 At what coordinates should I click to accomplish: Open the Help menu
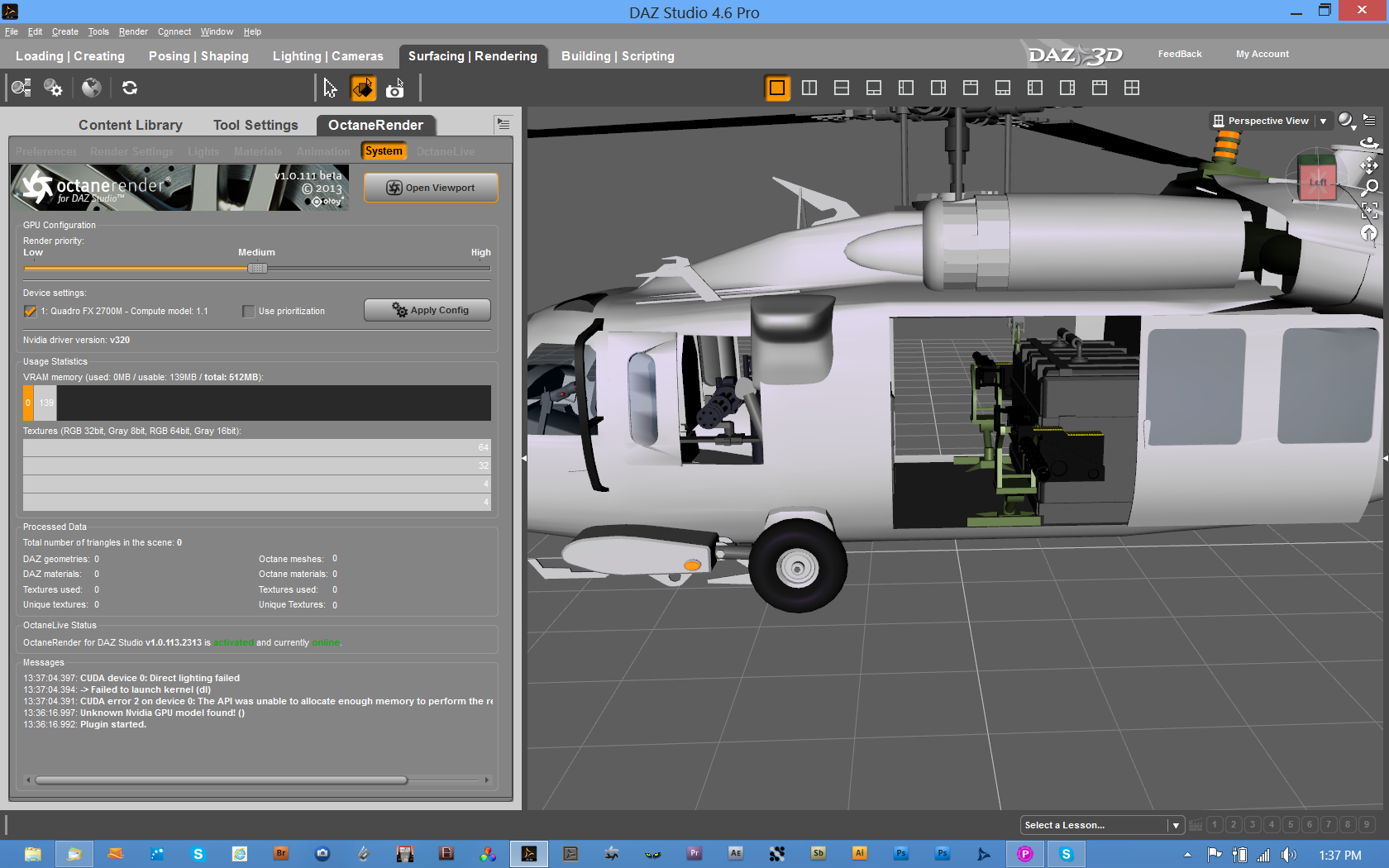click(252, 31)
